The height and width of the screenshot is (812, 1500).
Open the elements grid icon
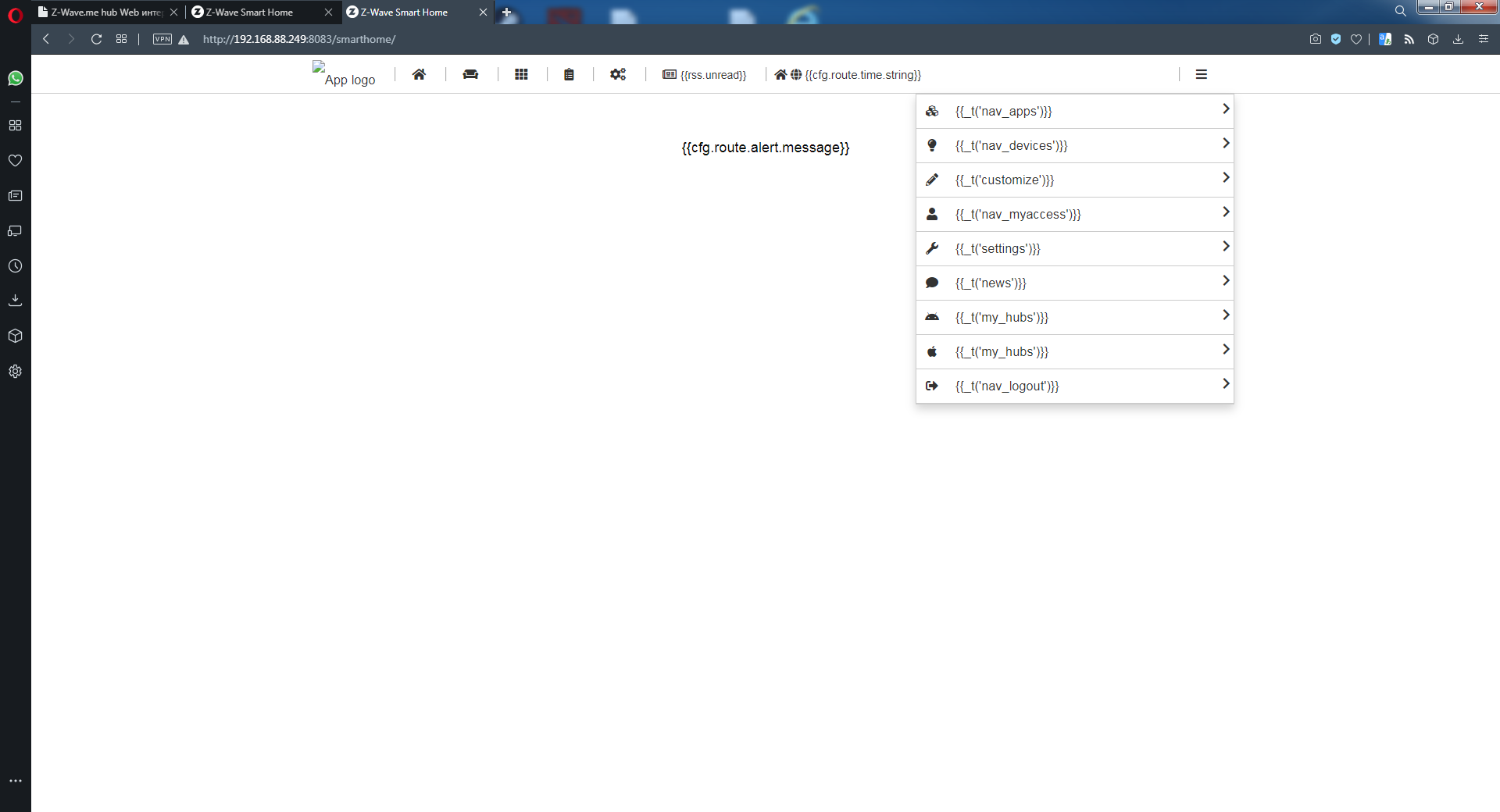521,74
